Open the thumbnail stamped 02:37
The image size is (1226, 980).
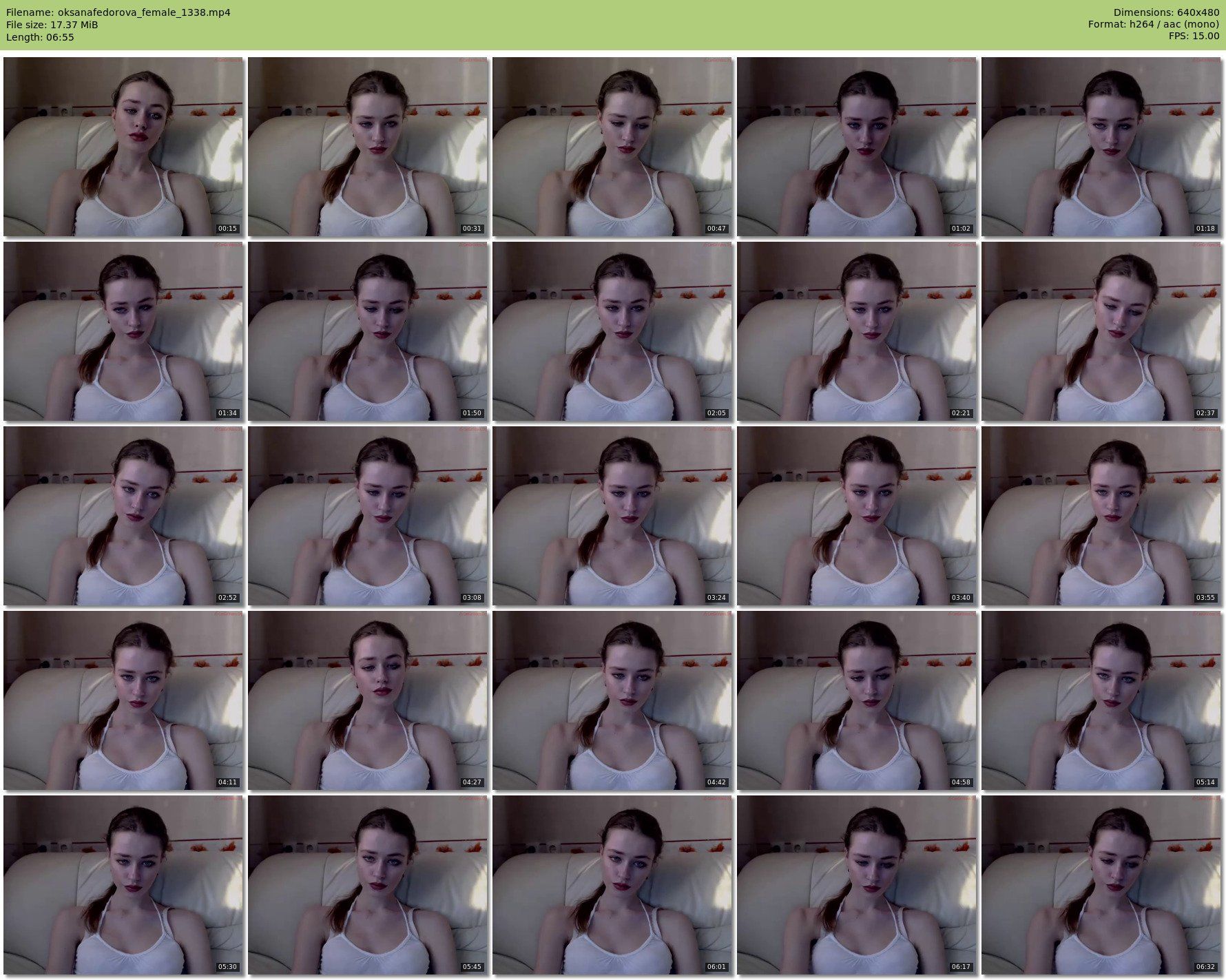(x=1101, y=331)
